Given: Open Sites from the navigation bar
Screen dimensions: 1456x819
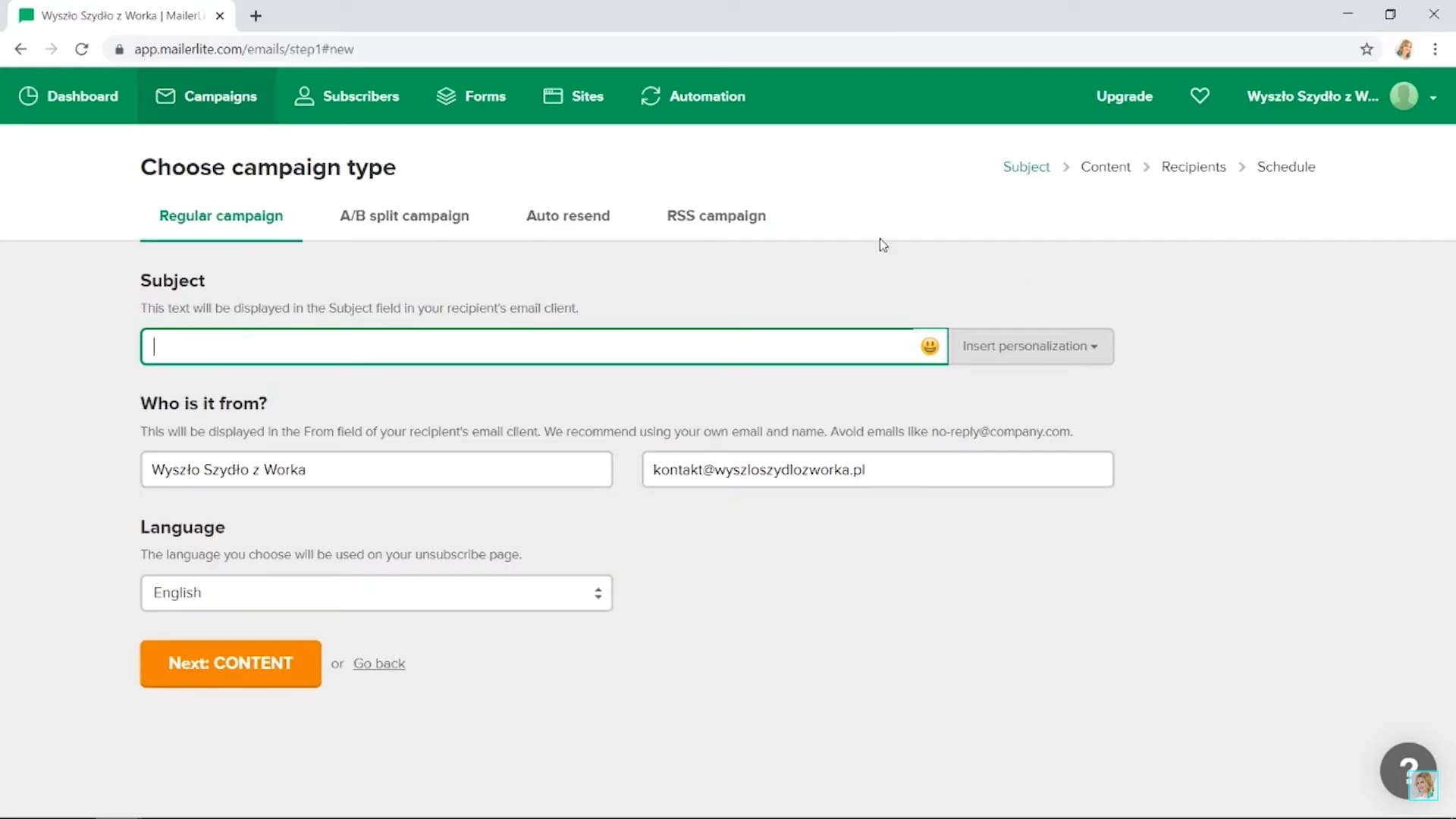Looking at the screenshot, I should [573, 96].
